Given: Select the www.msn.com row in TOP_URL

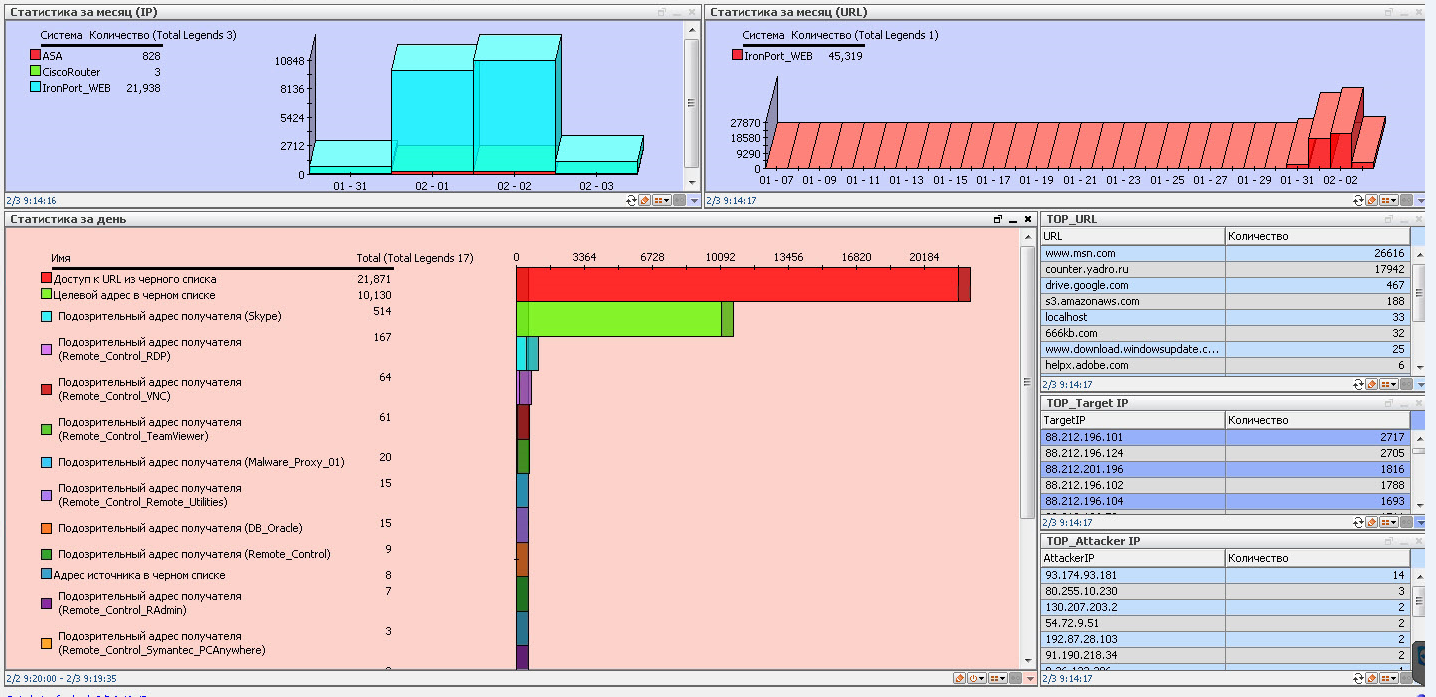Looking at the screenshot, I should [1132, 253].
